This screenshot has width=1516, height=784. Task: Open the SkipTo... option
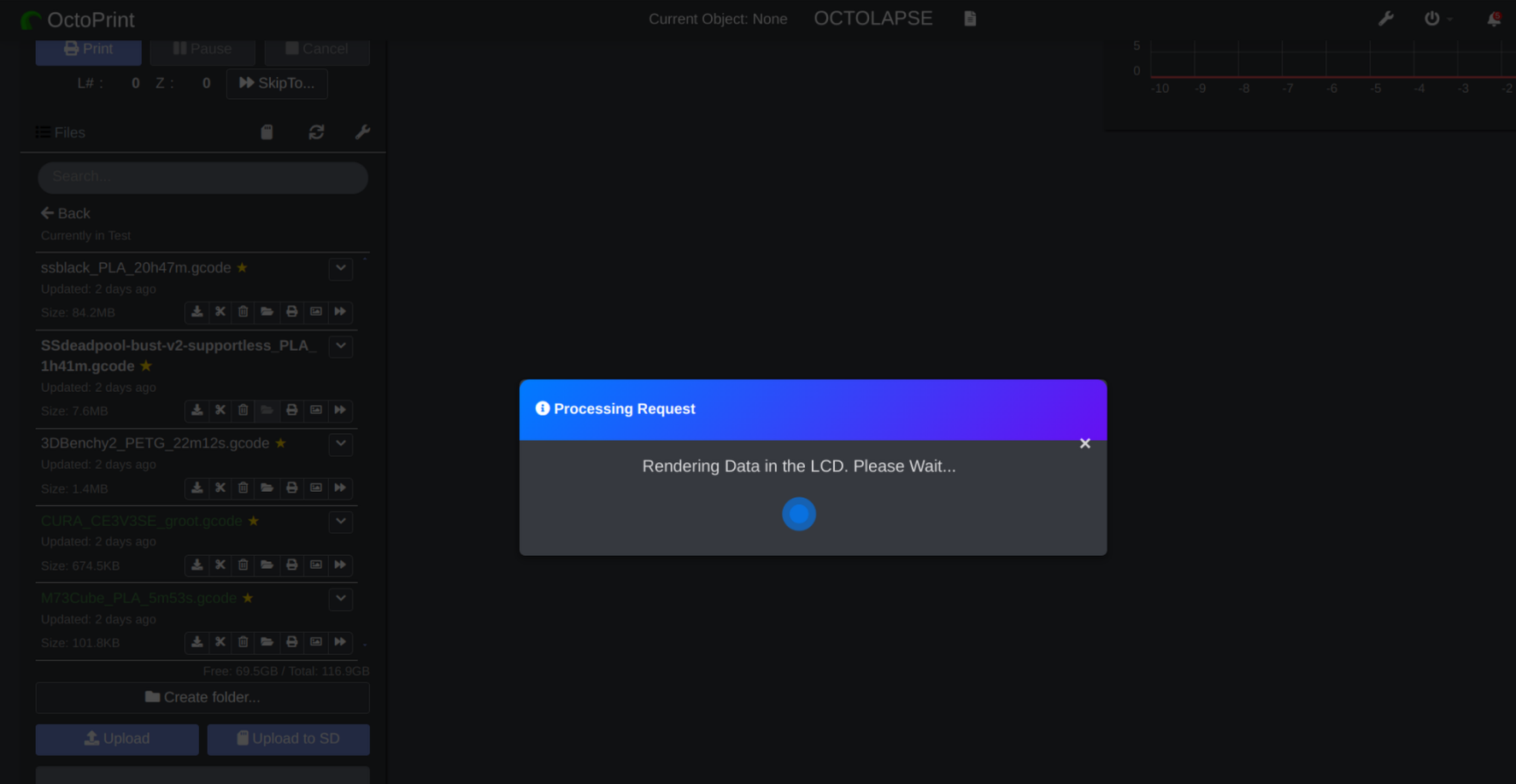pos(277,84)
